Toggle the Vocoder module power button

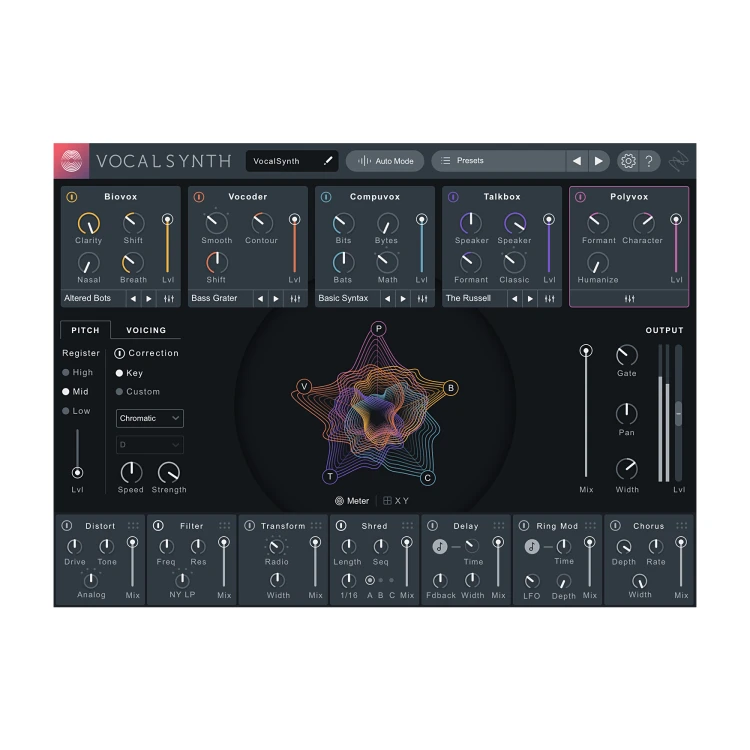(199, 197)
